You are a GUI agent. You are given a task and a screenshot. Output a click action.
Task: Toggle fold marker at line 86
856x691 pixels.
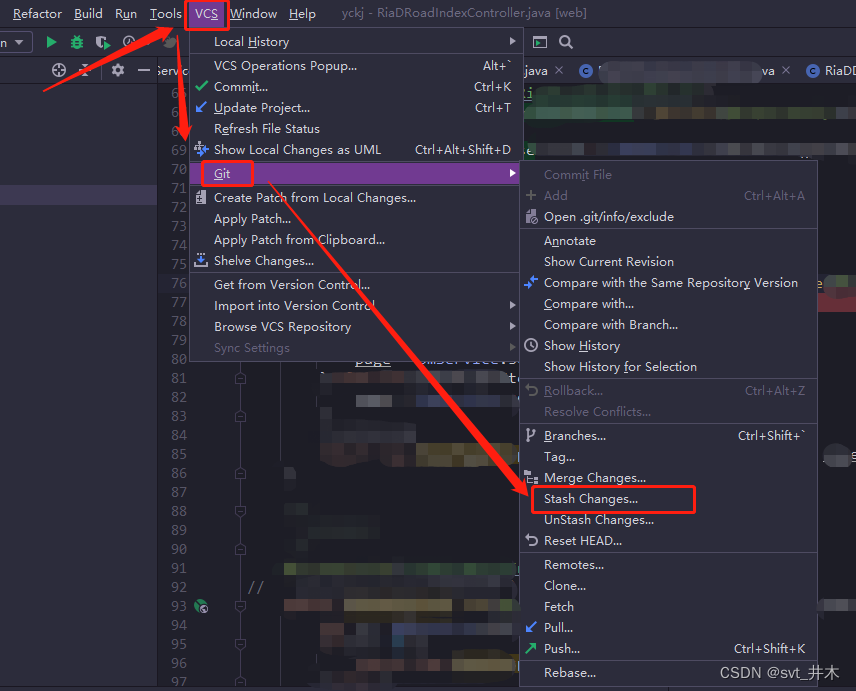click(240, 473)
